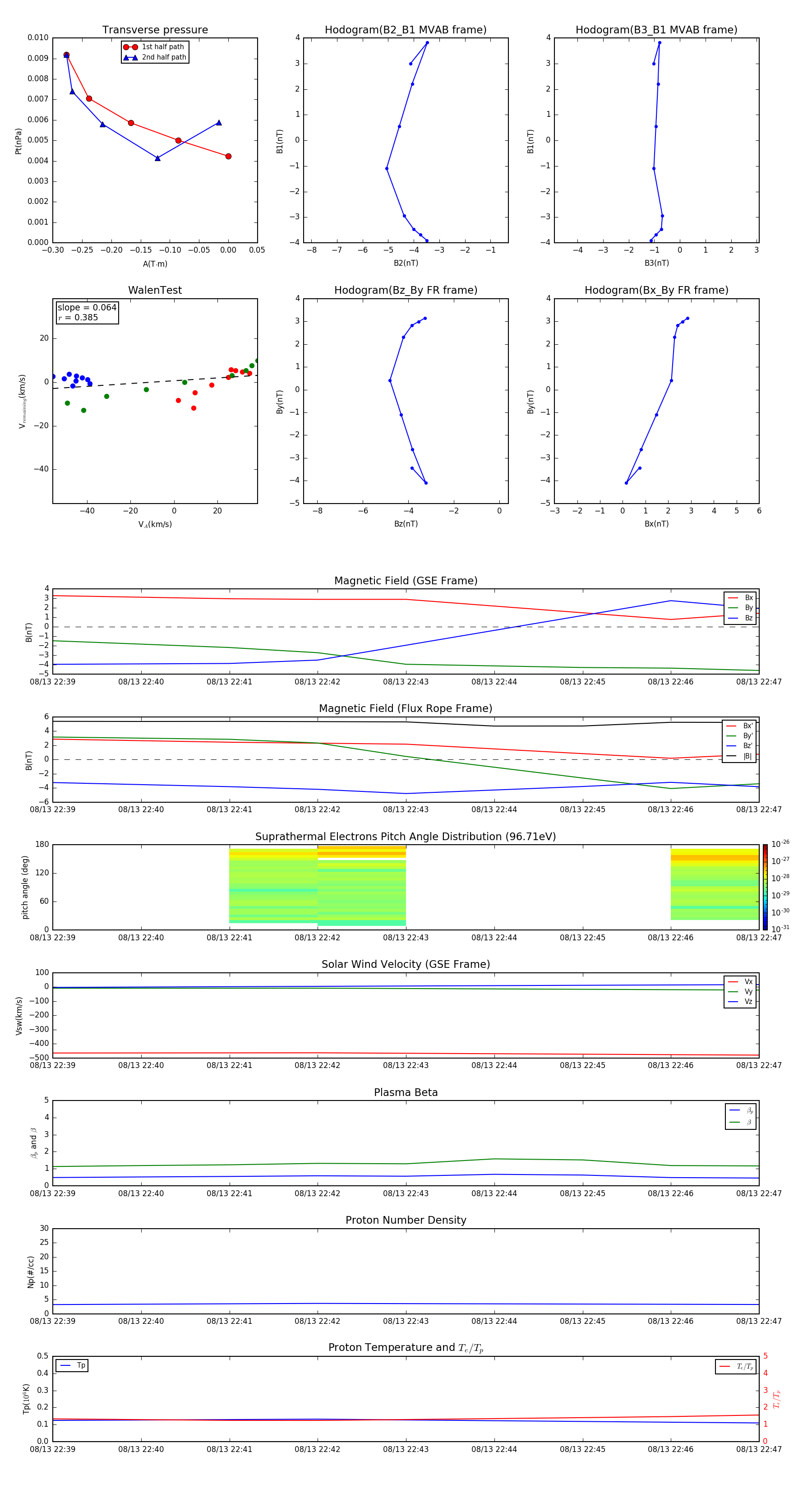This screenshot has height=1489, width=812.
Task: Click the red endpoint marker of 1st half path curve
Action: [228, 156]
